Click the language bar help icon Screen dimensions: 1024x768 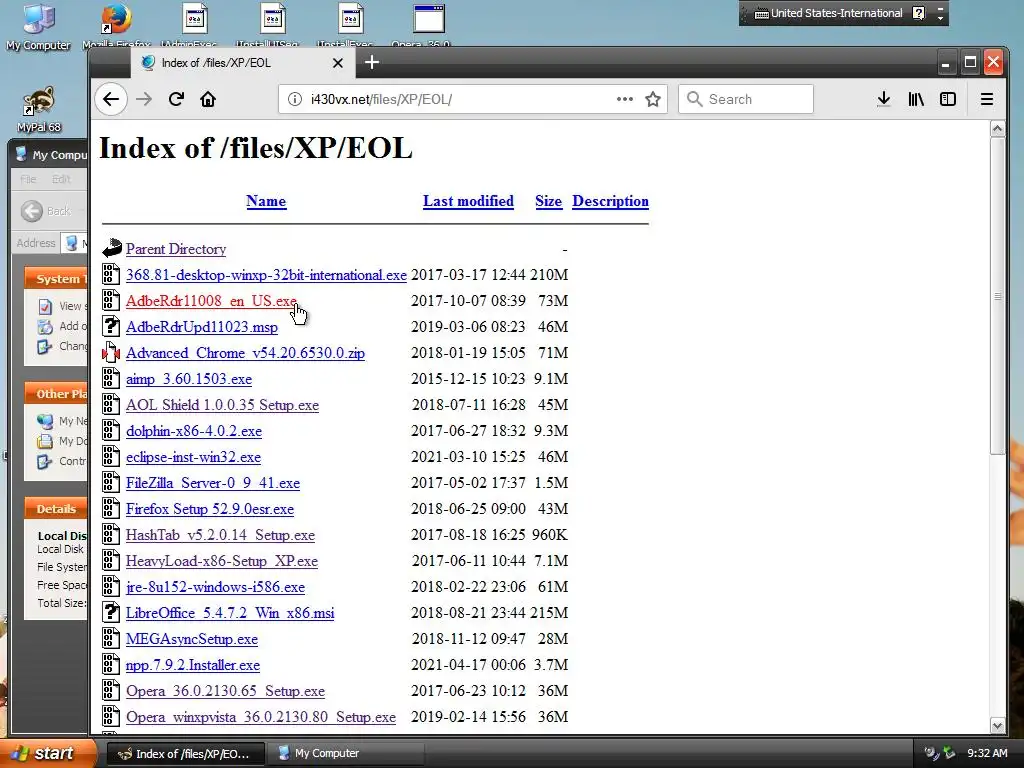point(919,13)
